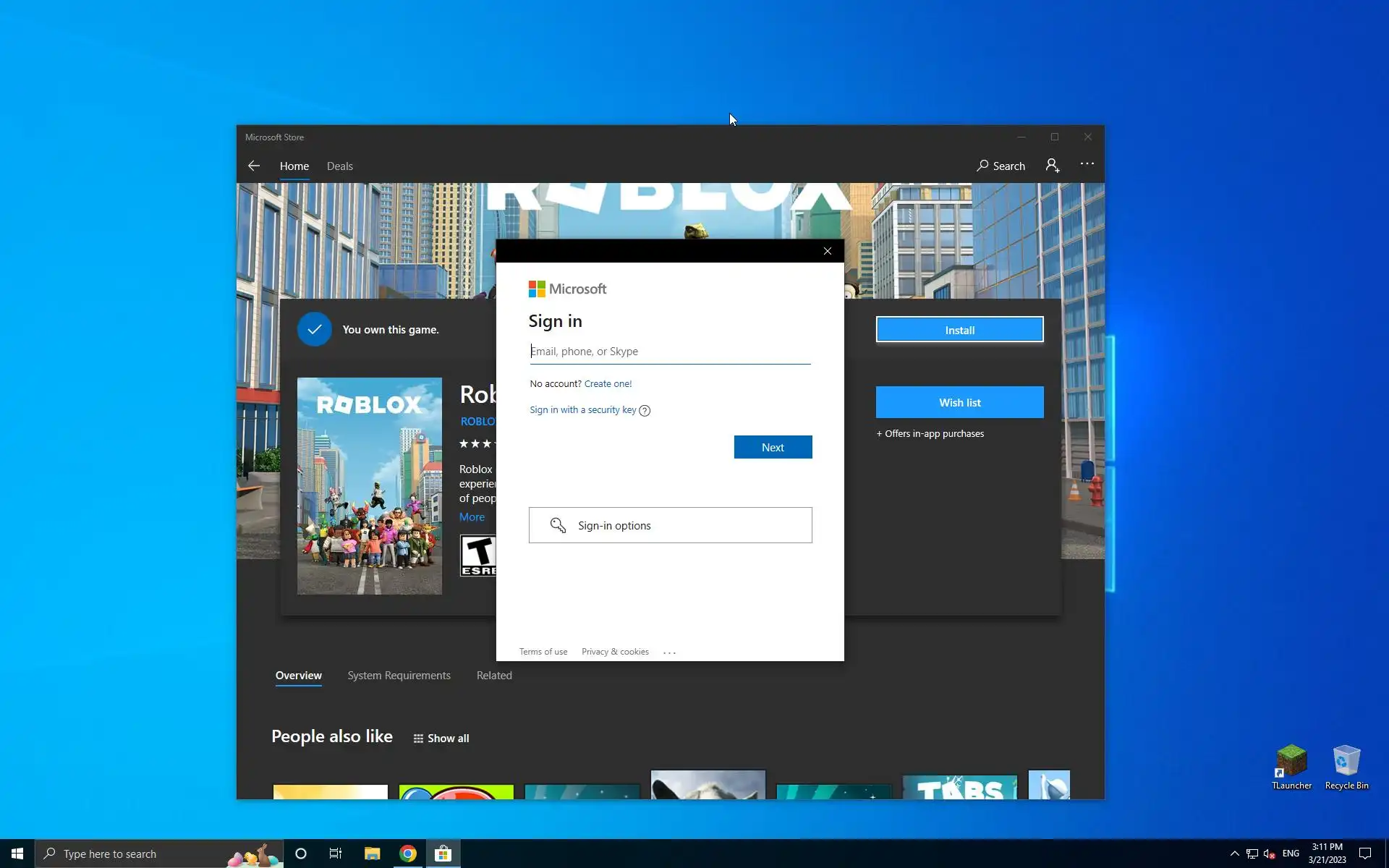The width and height of the screenshot is (1389, 868).
Task: Switch to the Deals tab
Action: (339, 166)
